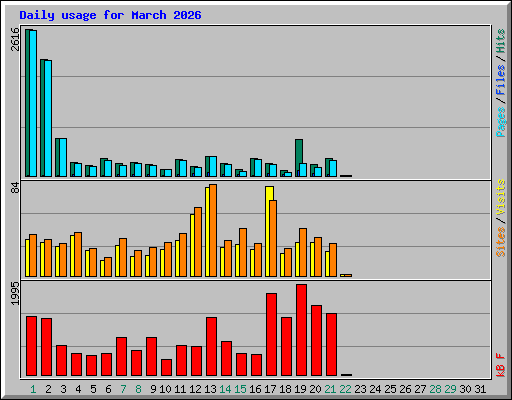Click the green day 22 label

click(x=345, y=389)
